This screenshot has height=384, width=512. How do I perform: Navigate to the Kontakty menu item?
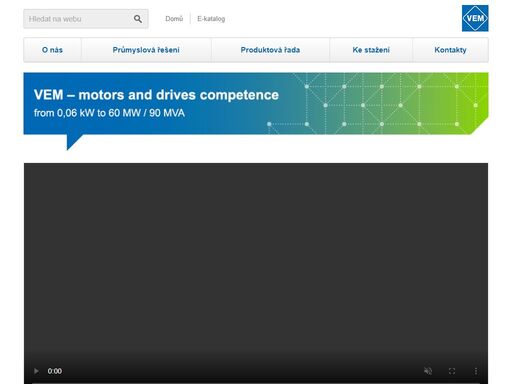coord(450,50)
